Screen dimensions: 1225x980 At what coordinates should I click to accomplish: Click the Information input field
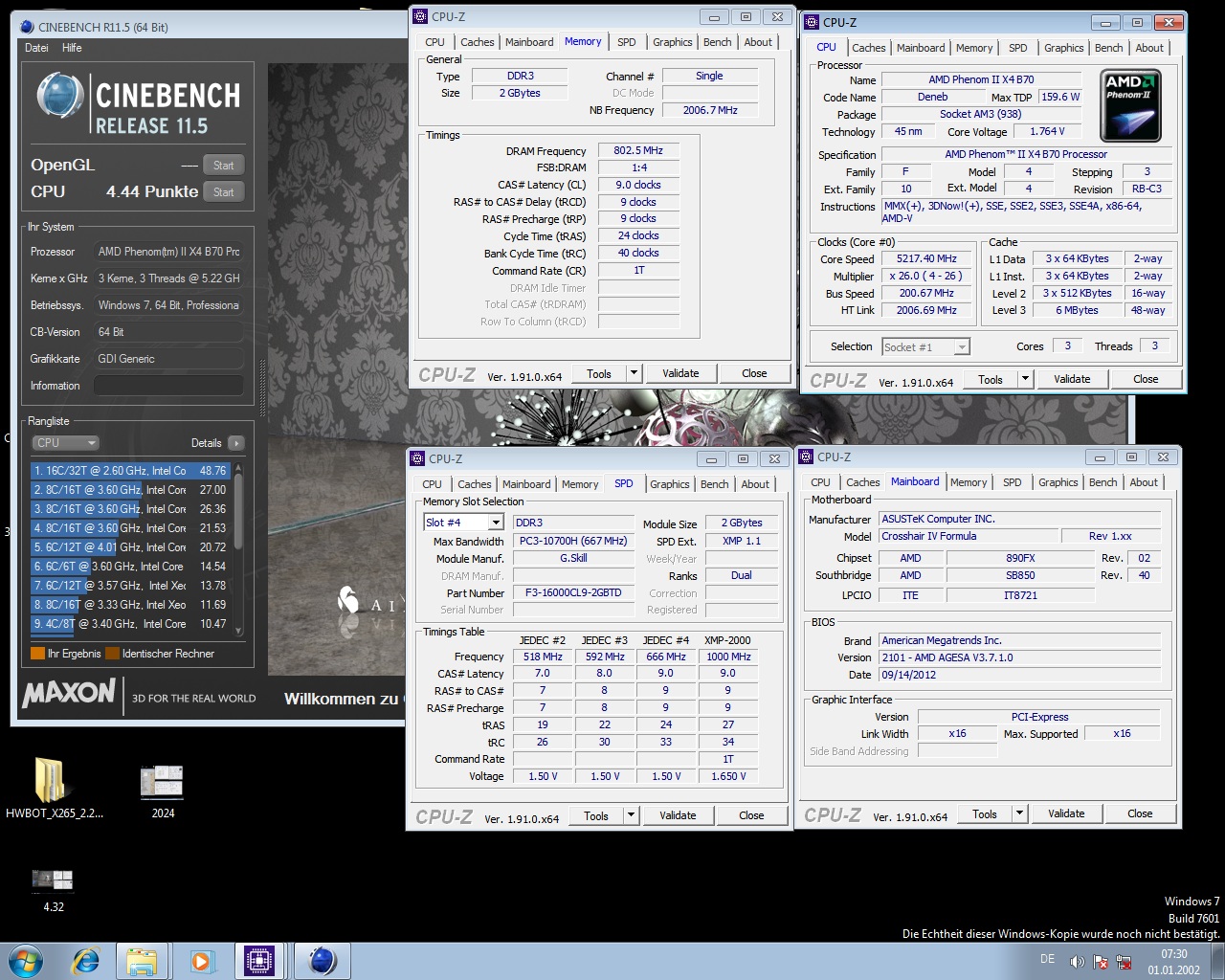point(167,386)
